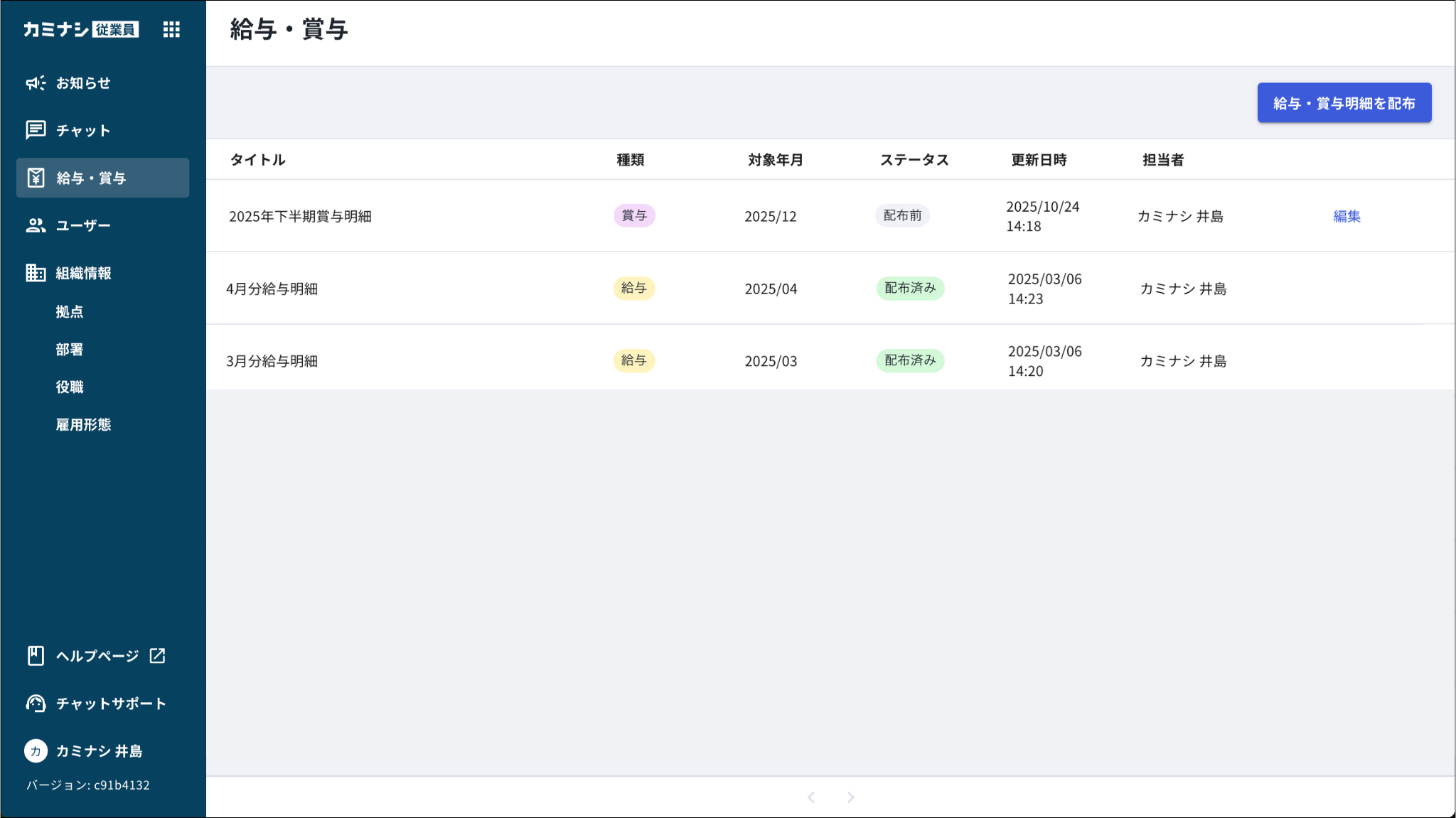
Task: Click the external link icon beside ヘルプページ
Action: 157,655
